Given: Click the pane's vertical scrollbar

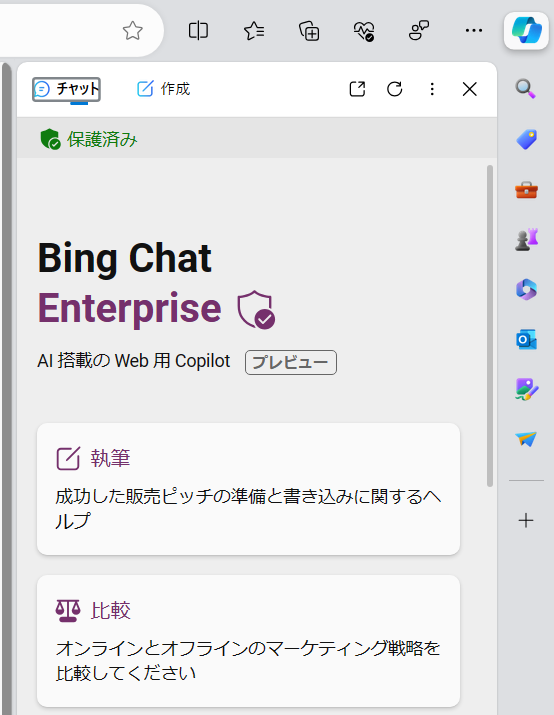Looking at the screenshot, I should (490, 326).
